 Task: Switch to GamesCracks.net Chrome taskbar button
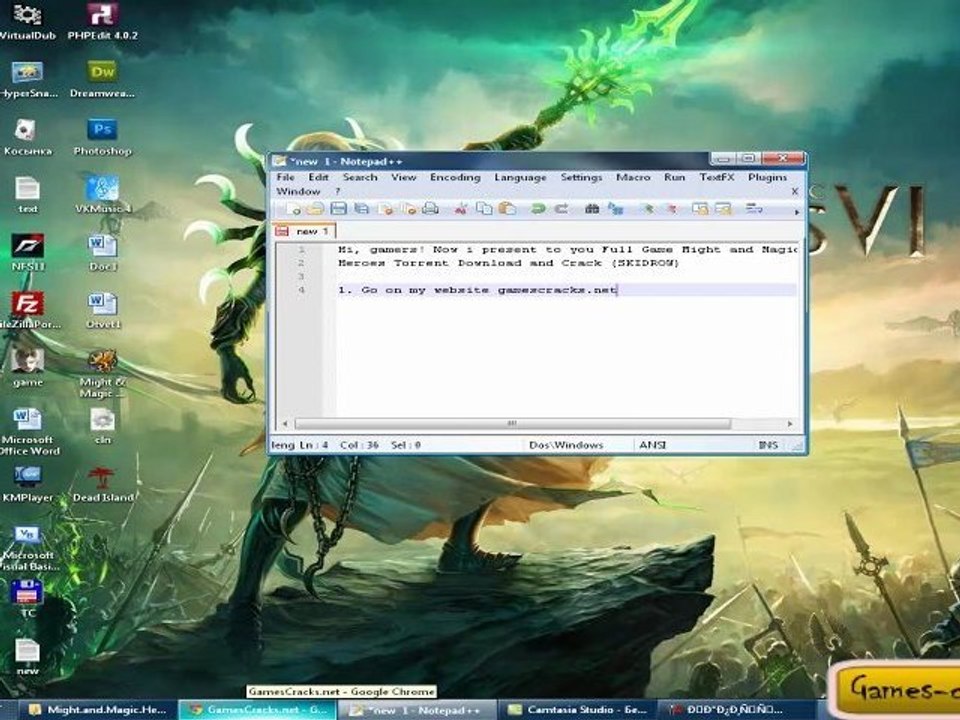pyautogui.click(x=258, y=710)
